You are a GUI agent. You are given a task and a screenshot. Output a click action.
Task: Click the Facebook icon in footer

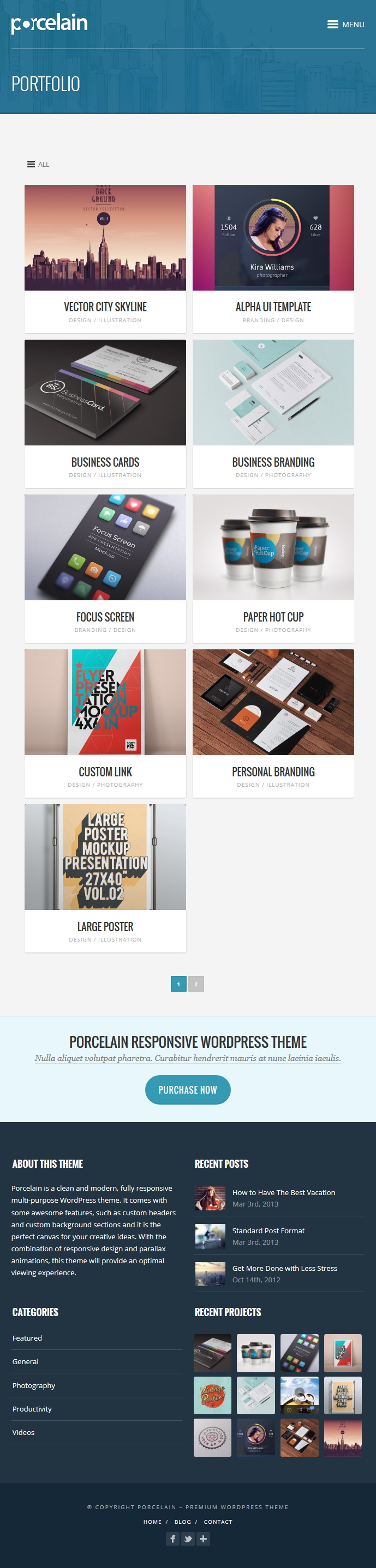pos(172,1539)
